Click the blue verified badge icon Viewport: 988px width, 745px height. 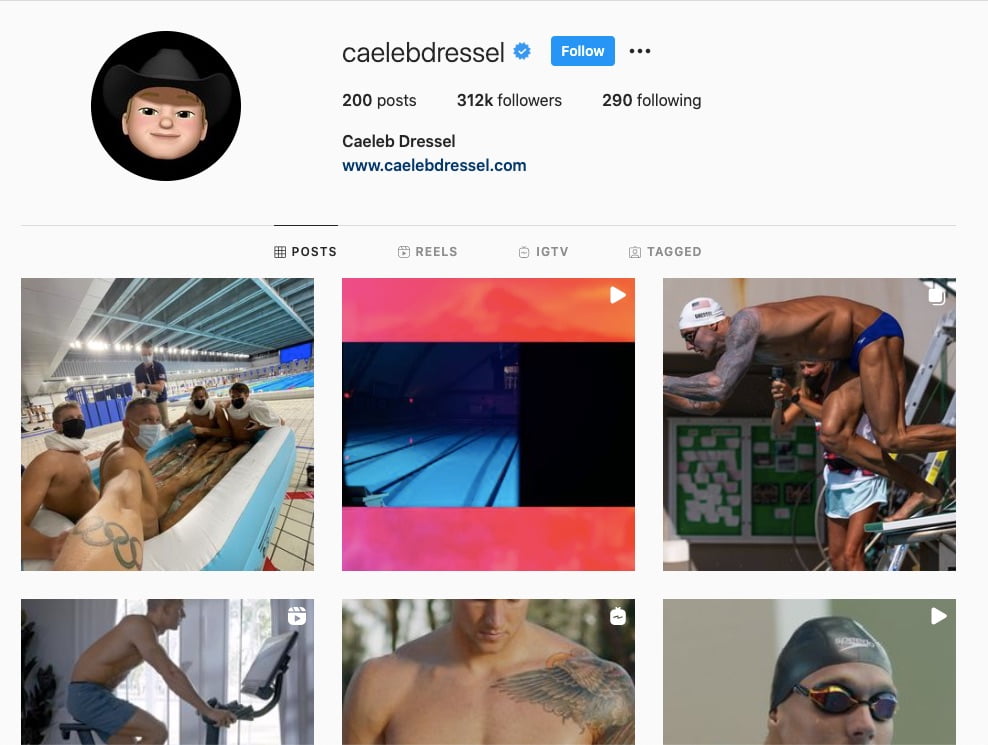(x=522, y=51)
